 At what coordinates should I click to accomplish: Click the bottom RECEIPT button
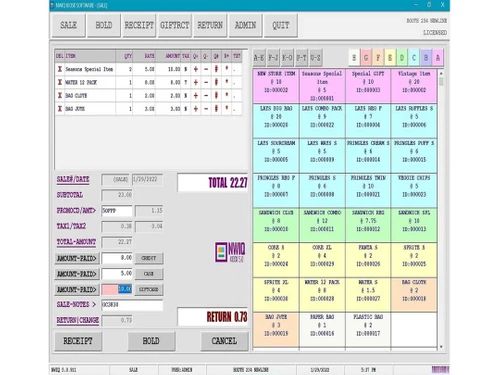(78, 341)
